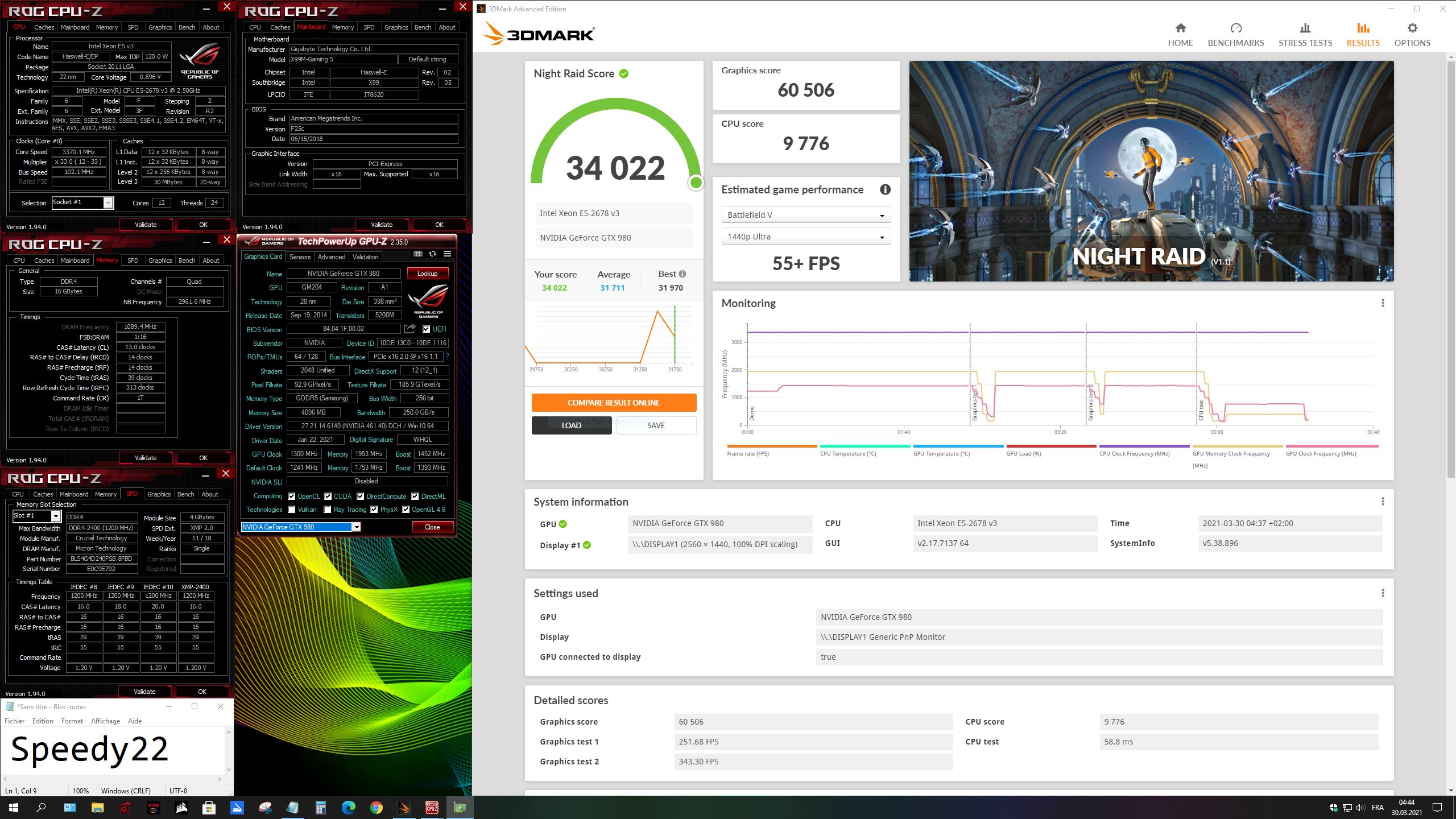Click the CPU Clock Frequency legend color bar
The height and width of the screenshot is (819, 1456).
click(x=1144, y=446)
